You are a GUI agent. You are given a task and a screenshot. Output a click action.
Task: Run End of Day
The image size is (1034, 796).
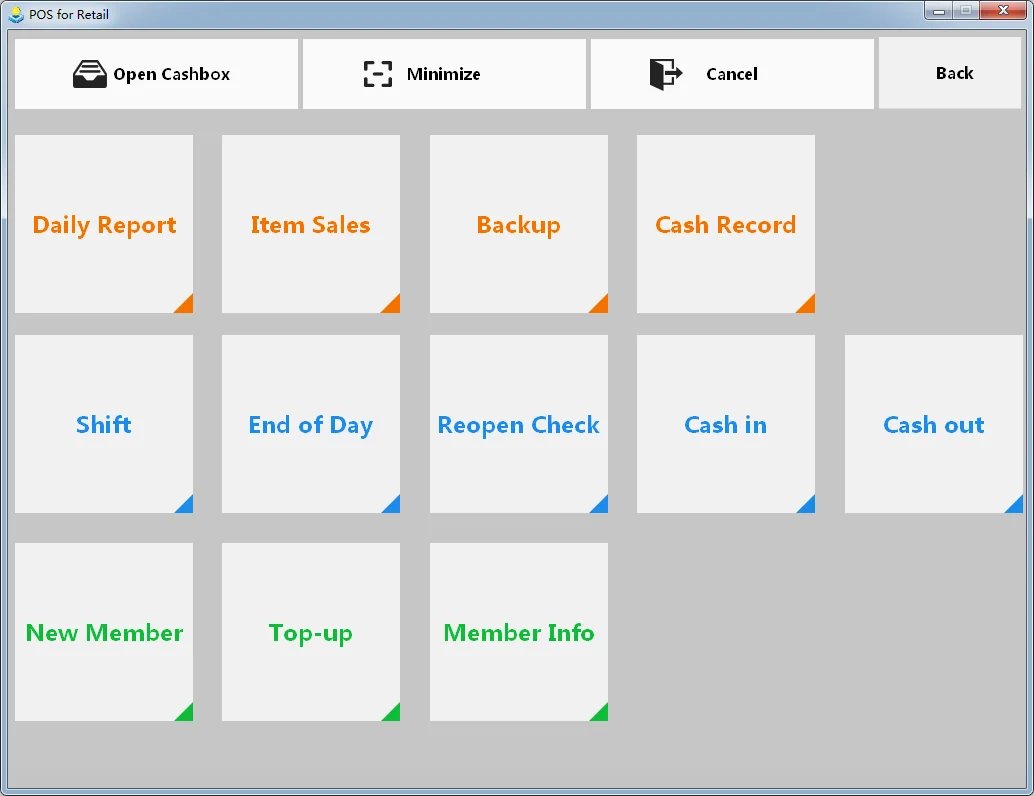tap(311, 425)
